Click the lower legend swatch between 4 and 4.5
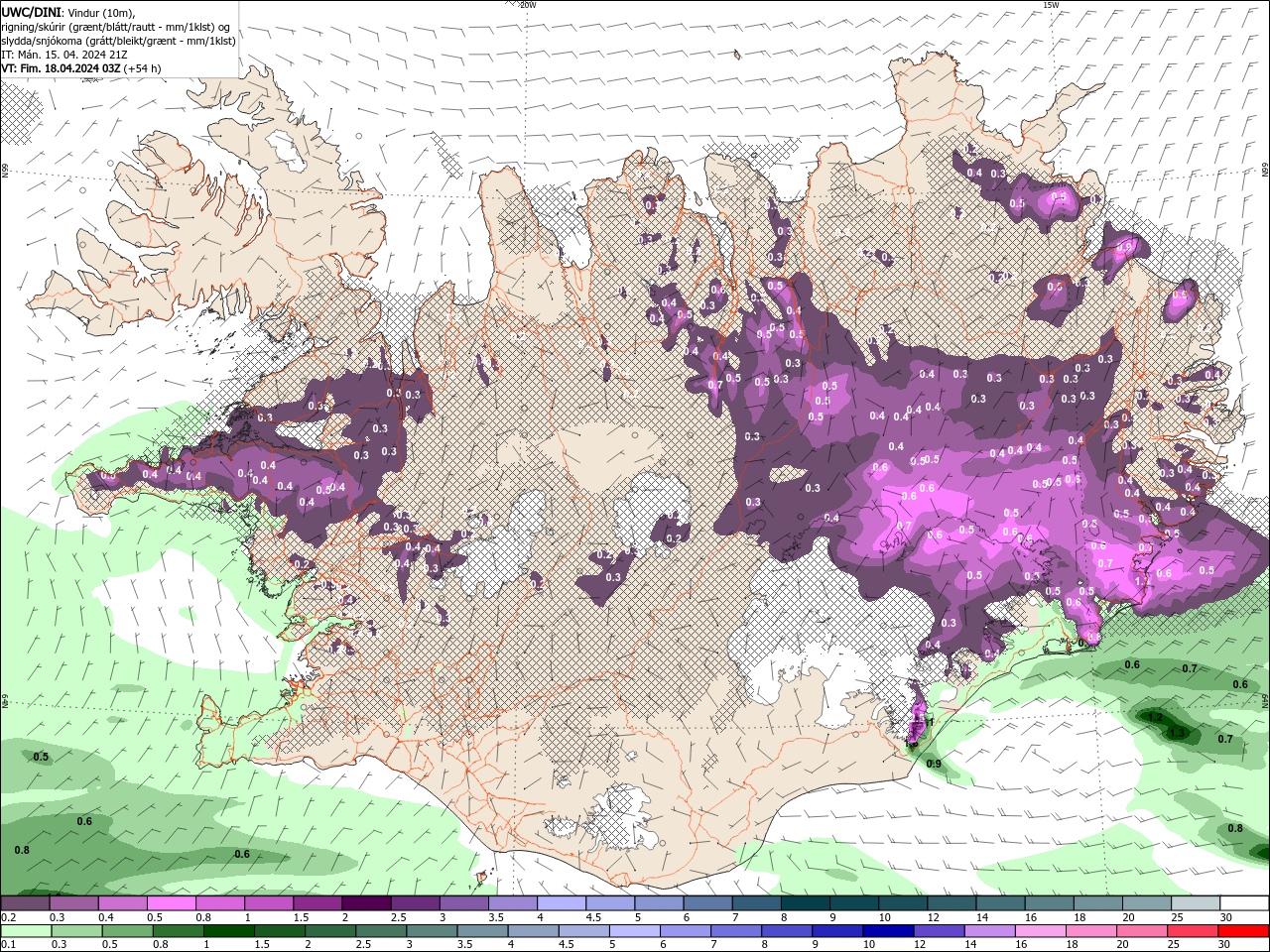1270x952 pixels. (532, 931)
